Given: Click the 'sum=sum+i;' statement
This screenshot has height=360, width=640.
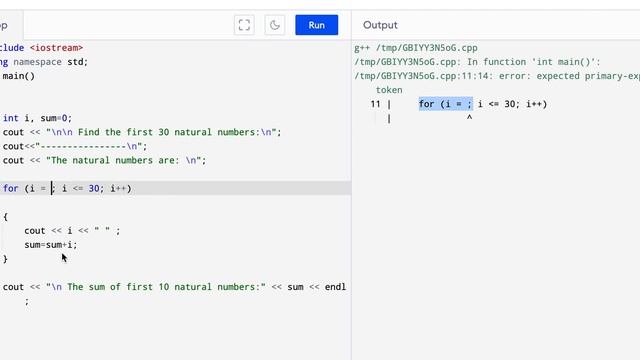Looking at the screenshot, I should point(51,245).
